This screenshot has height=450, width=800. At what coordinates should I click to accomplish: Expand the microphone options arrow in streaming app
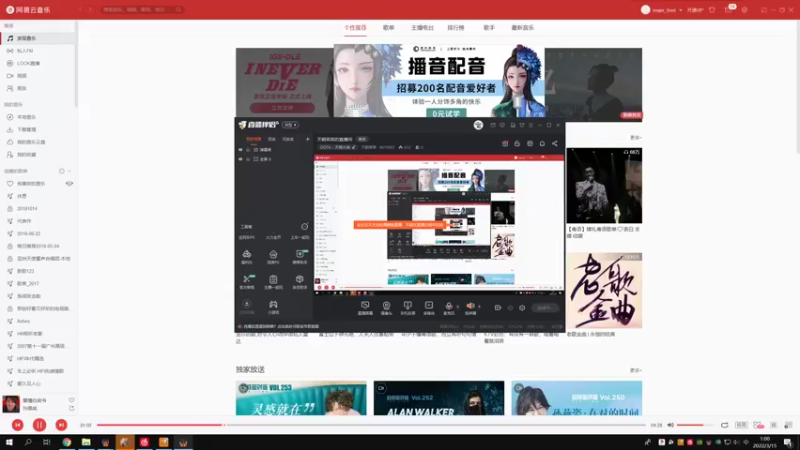(x=457, y=307)
